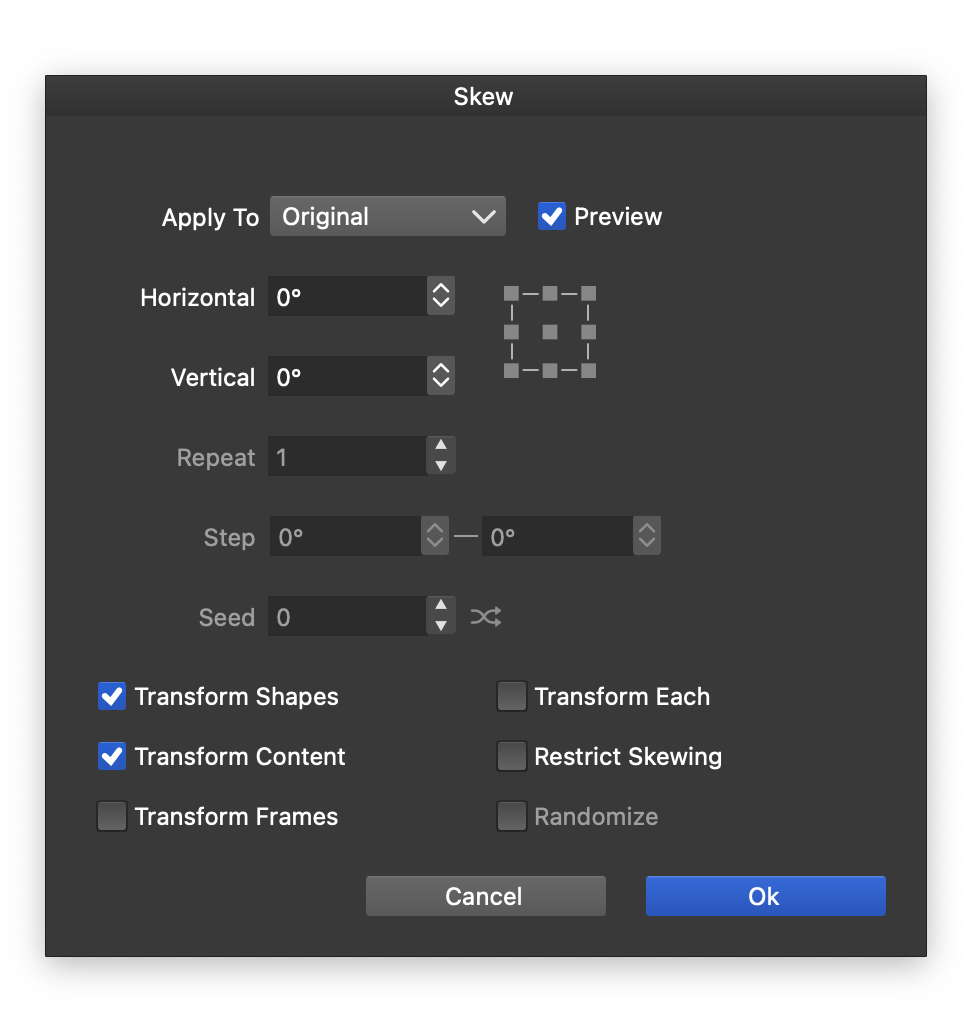The width and height of the screenshot is (972, 1010).
Task: Click the Horizontal angle input field
Action: (x=347, y=297)
